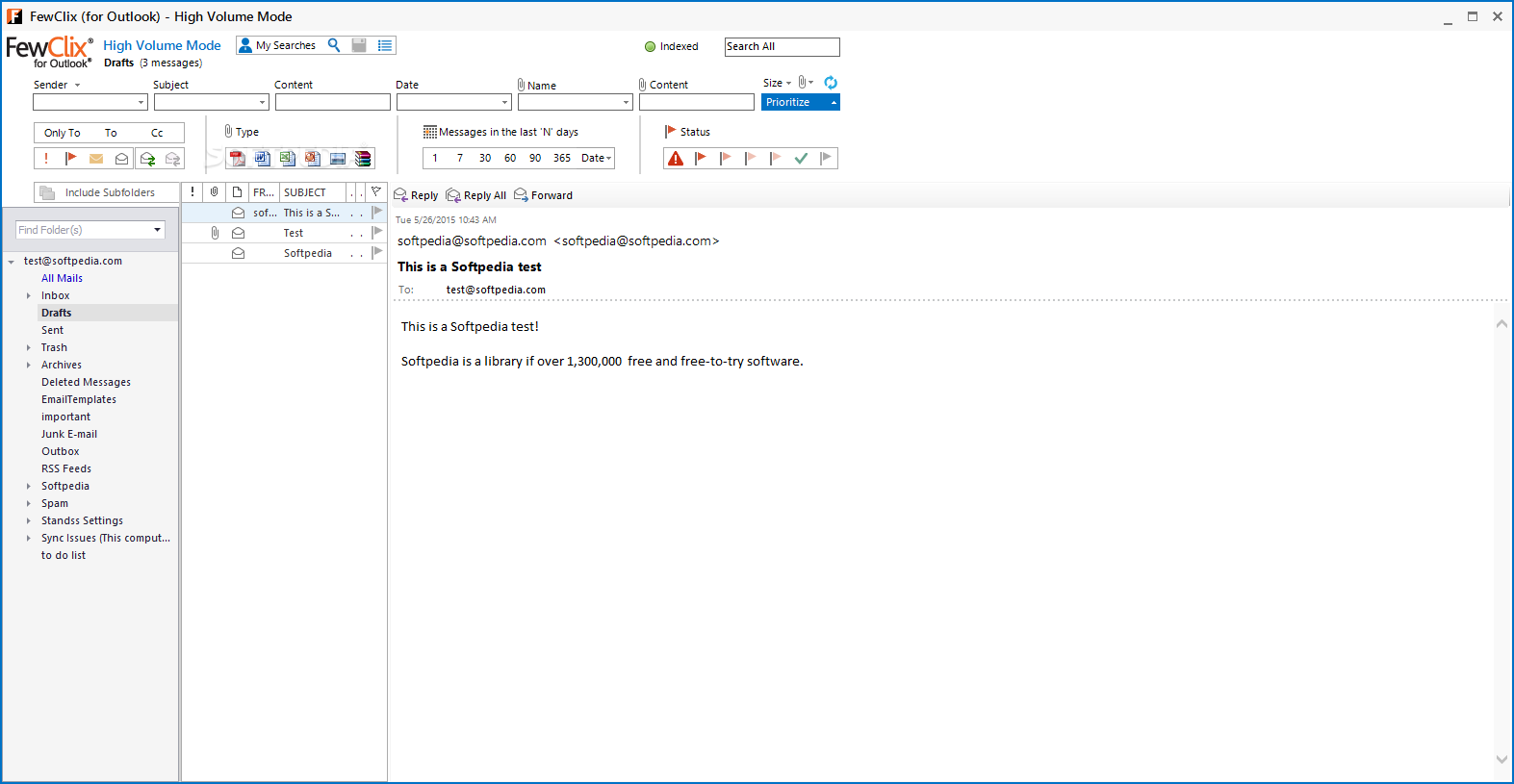Click paperclip on Test message row
The height and width of the screenshot is (784, 1514).
tap(215, 233)
